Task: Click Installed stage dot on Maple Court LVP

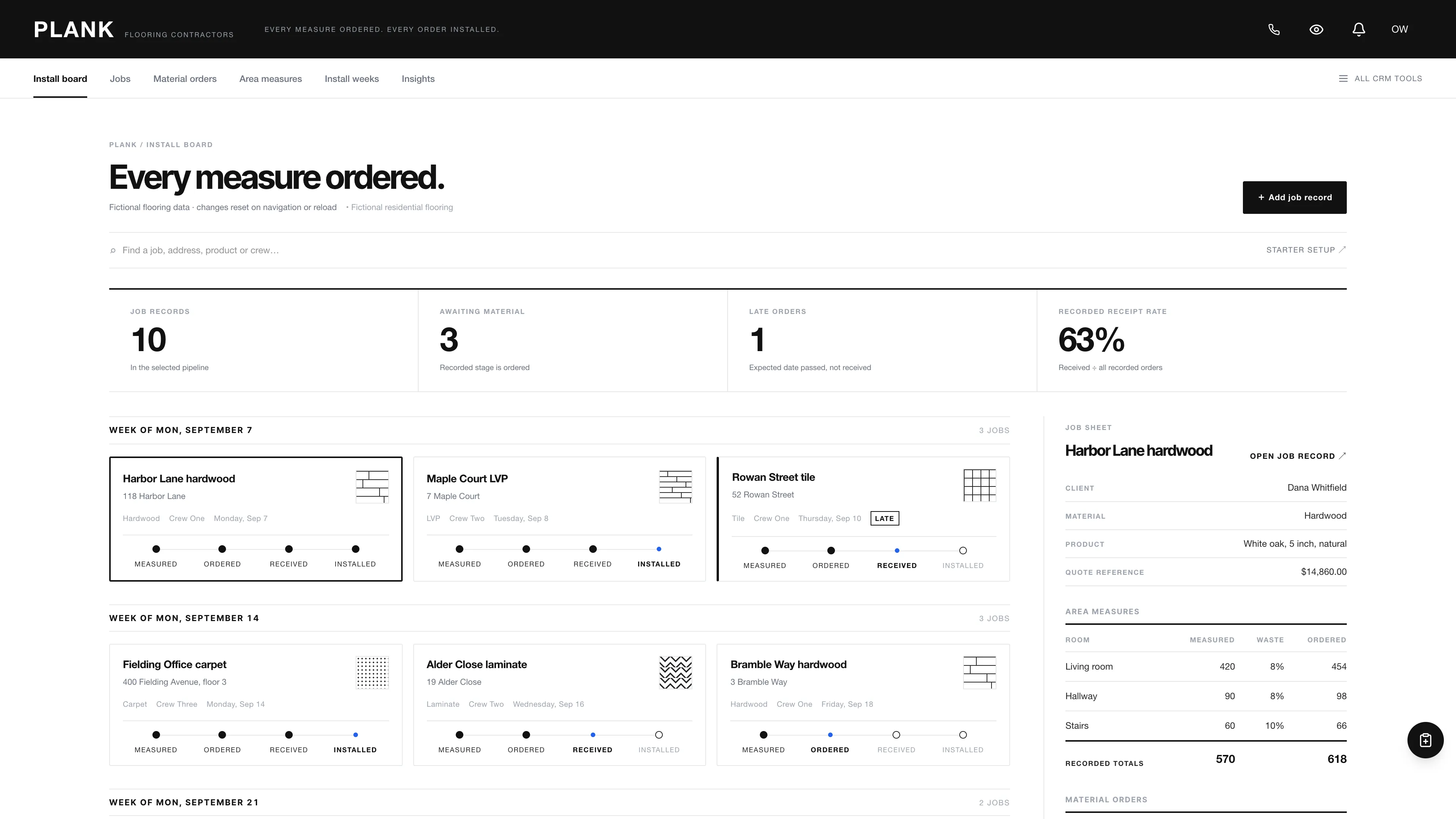Action: pyautogui.click(x=659, y=549)
